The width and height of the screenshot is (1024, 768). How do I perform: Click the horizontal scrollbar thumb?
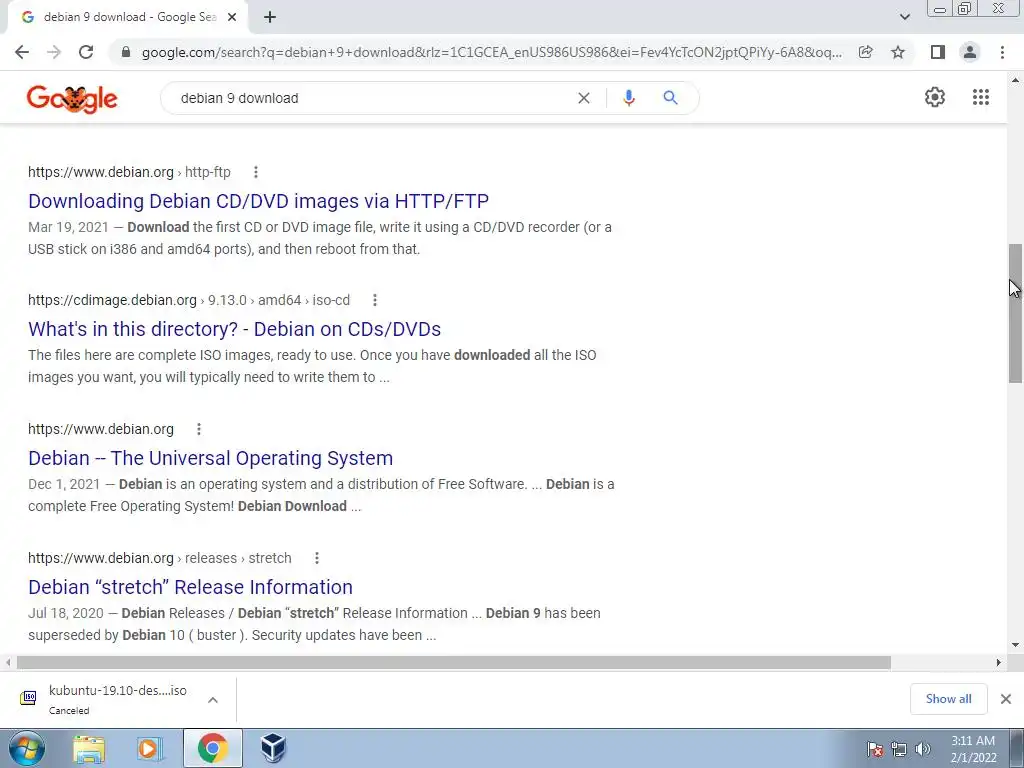tap(454, 663)
